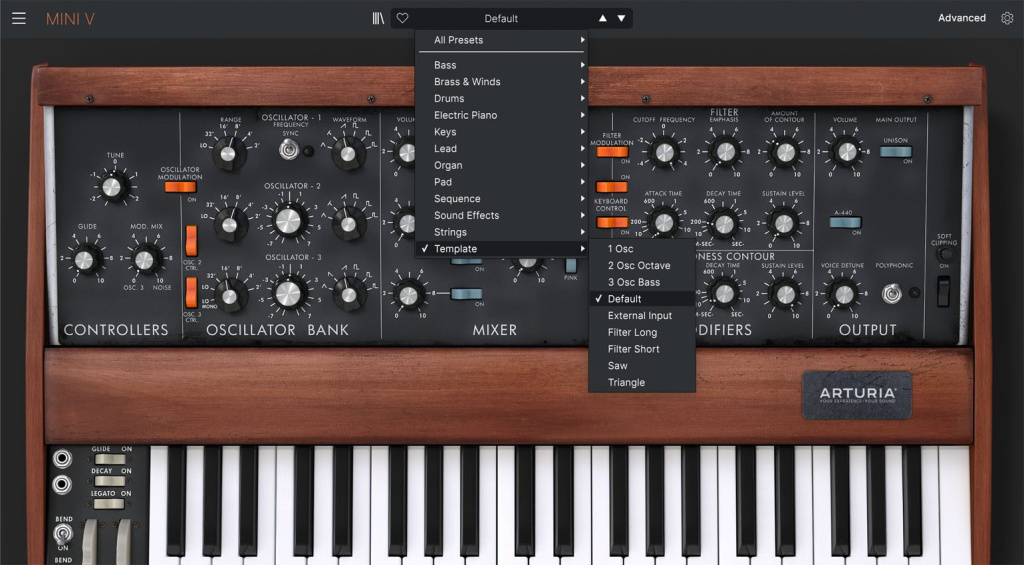Viewport: 1024px width, 565px height.
Task: Load the Filter Short template
Action: click(x=642, y=349)
